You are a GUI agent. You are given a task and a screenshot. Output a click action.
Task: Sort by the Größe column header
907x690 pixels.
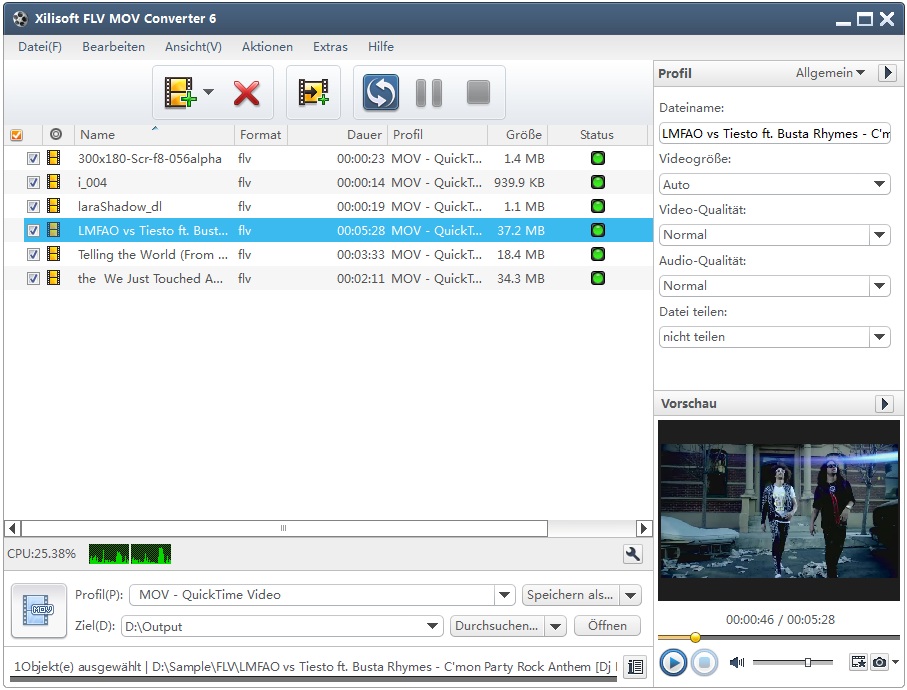(x=518, y=135)
